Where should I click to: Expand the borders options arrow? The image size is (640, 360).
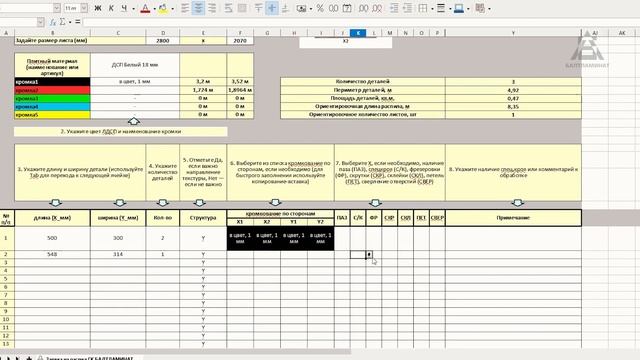(432, 9)
